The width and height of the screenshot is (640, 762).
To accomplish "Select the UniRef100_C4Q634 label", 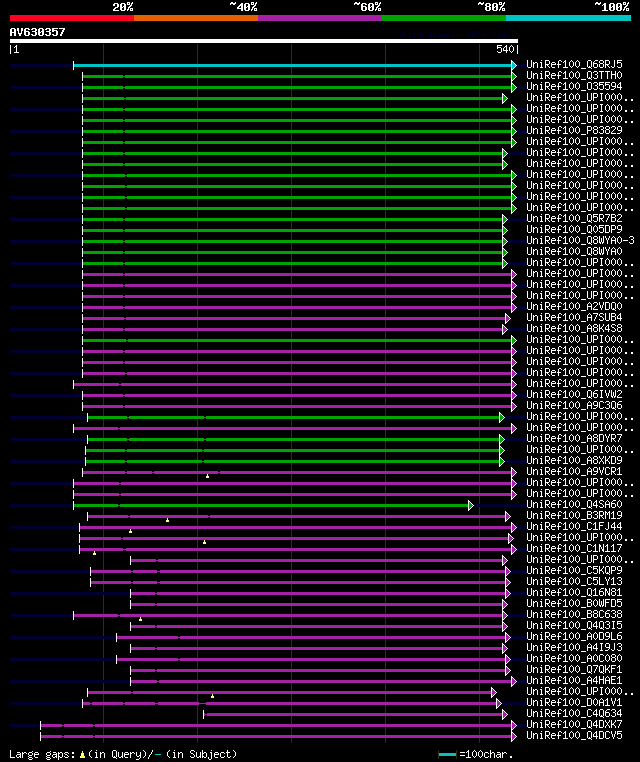I will coord(574,713).
